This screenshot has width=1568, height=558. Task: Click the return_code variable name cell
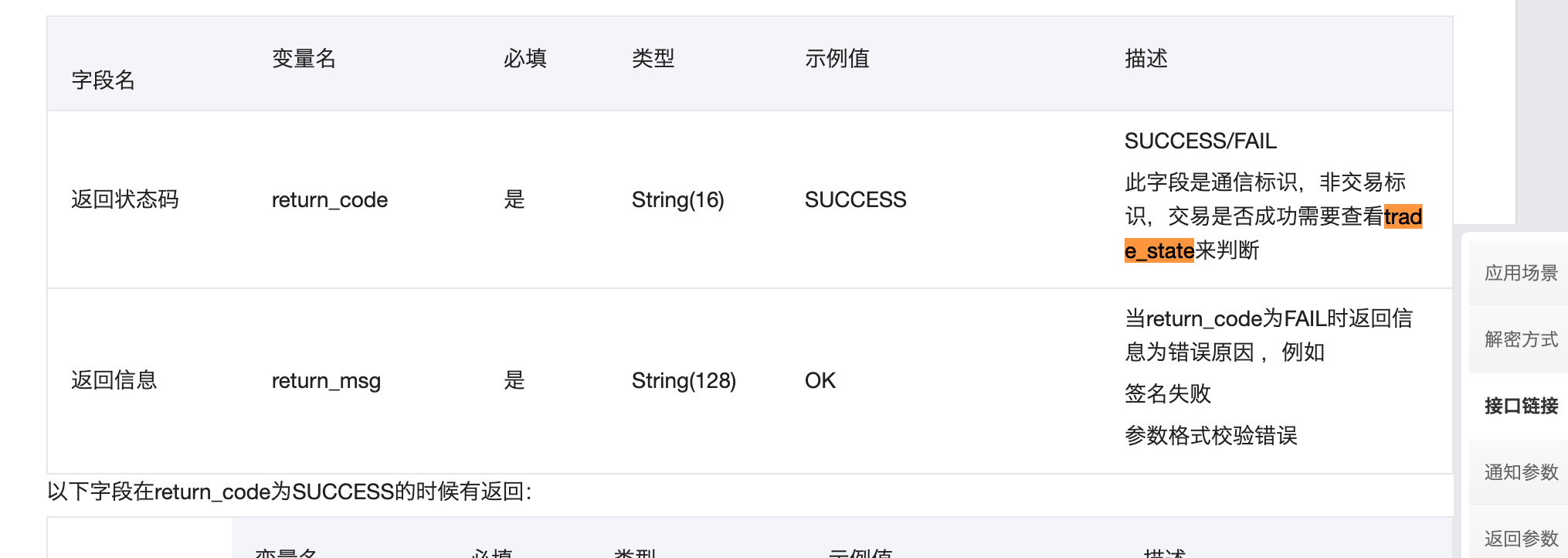[329, 200]
